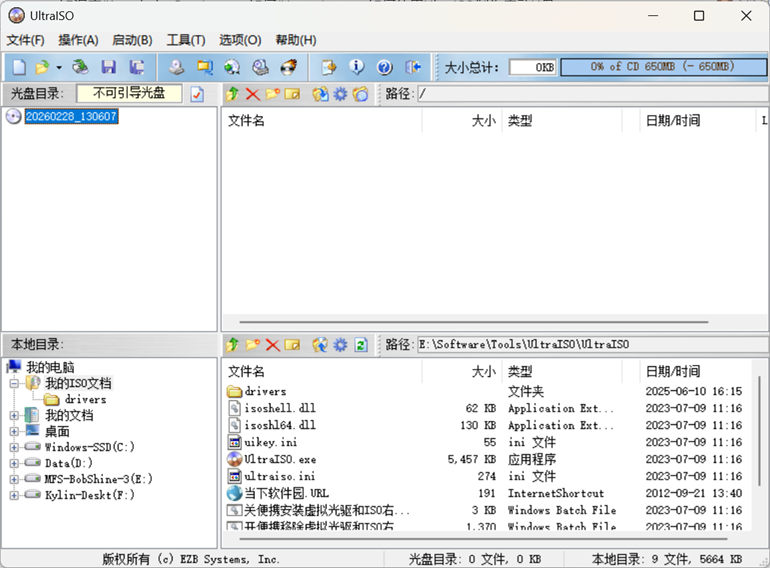Open the Info bubble icon

pos(357,67)
